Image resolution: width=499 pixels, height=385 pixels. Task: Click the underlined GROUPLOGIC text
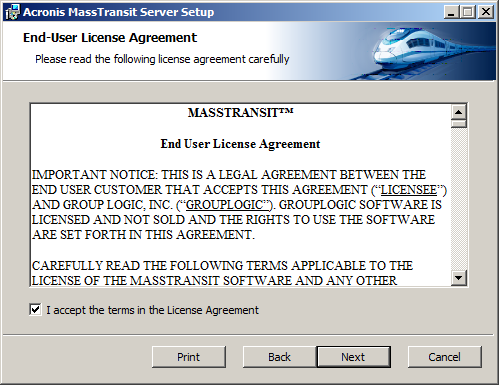click(227, 205)
